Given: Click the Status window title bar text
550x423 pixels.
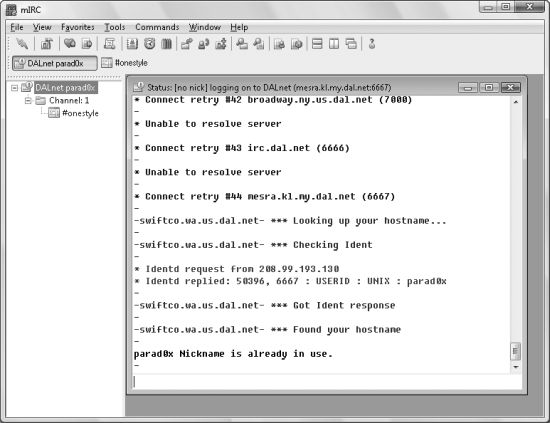Looking at the screenshot, I should pos(269,87).
